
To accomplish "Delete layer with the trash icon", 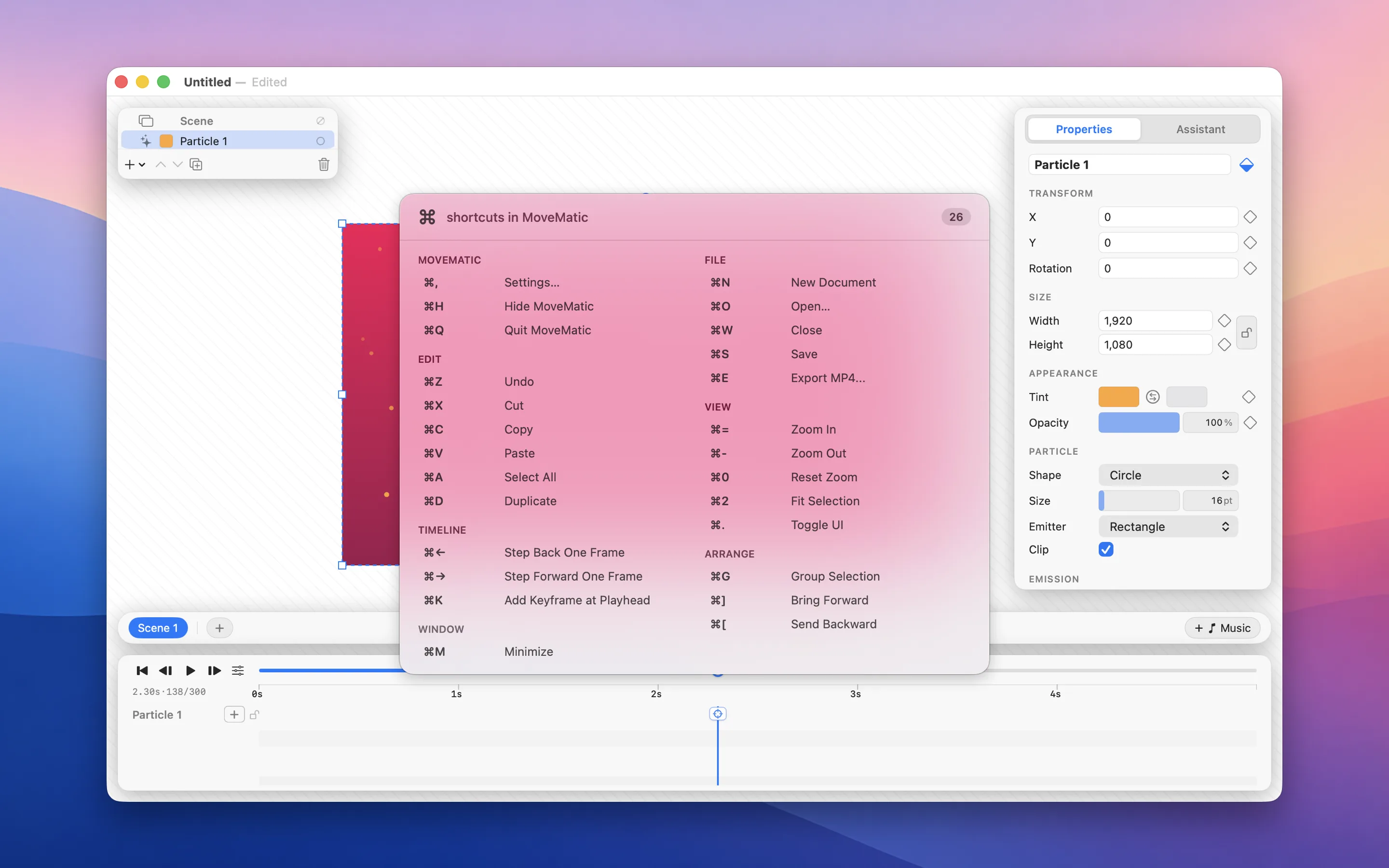I will (324, 165).
